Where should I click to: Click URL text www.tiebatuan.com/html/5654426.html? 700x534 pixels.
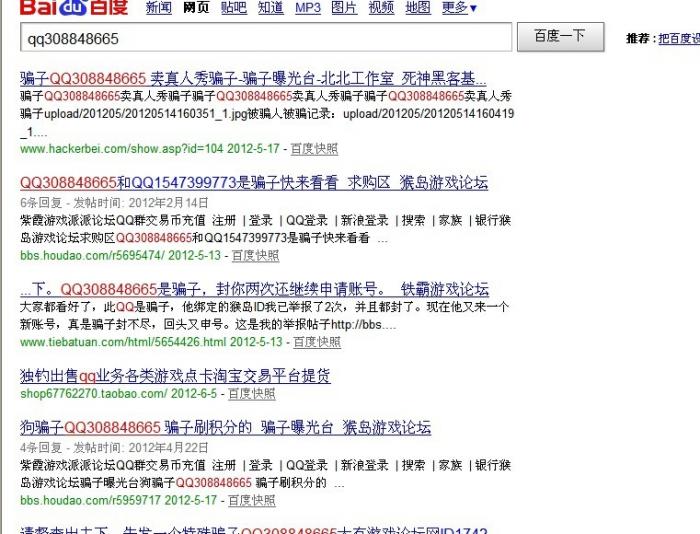pyautogui.click(x=123, y=342)
